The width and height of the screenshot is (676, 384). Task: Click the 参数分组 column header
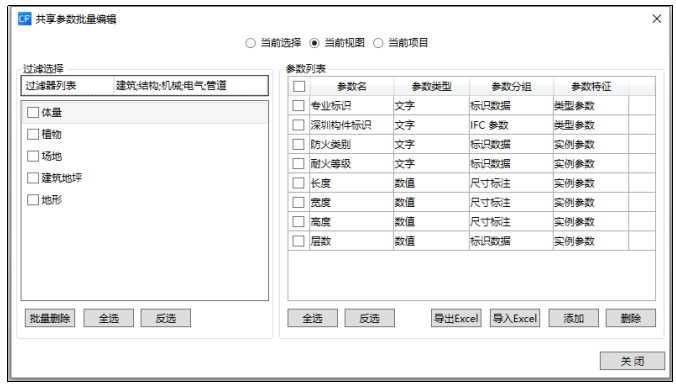pyautogui.click(x=511, y=87)
